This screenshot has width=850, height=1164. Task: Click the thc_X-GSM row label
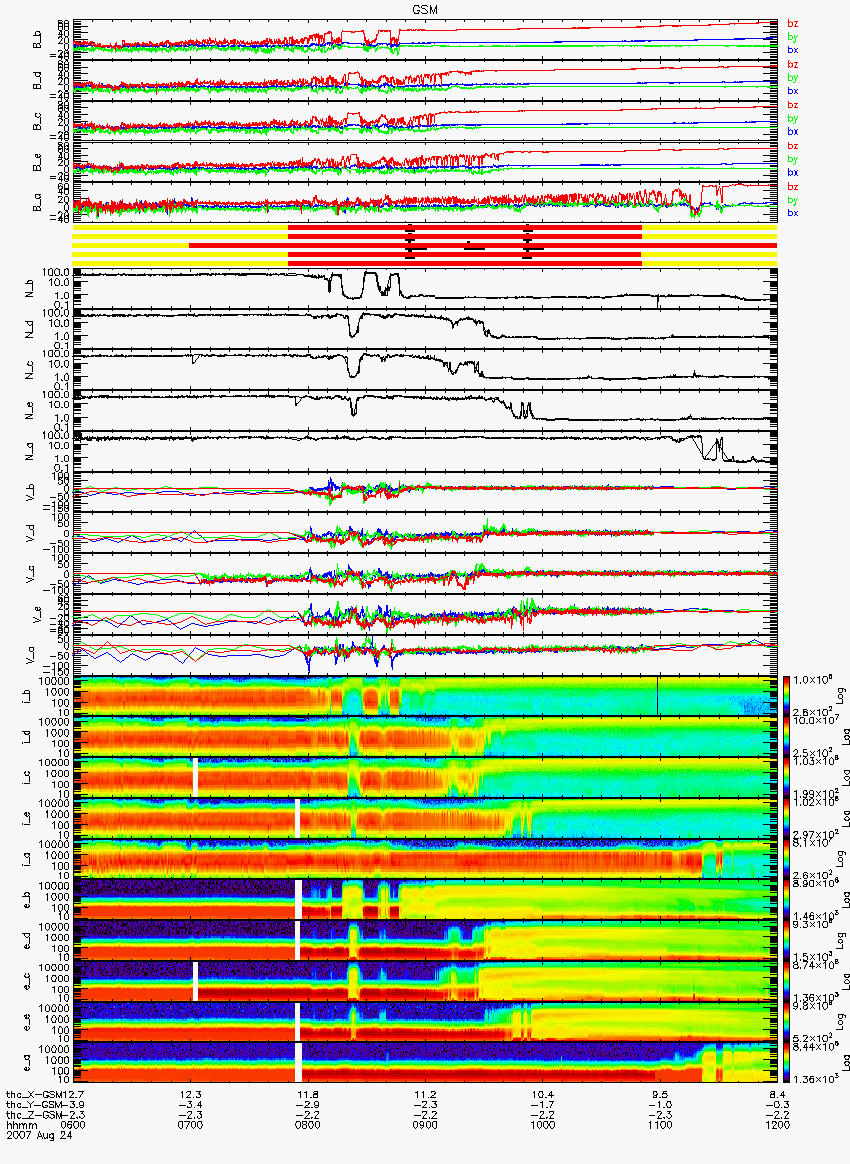[36, 1095]
